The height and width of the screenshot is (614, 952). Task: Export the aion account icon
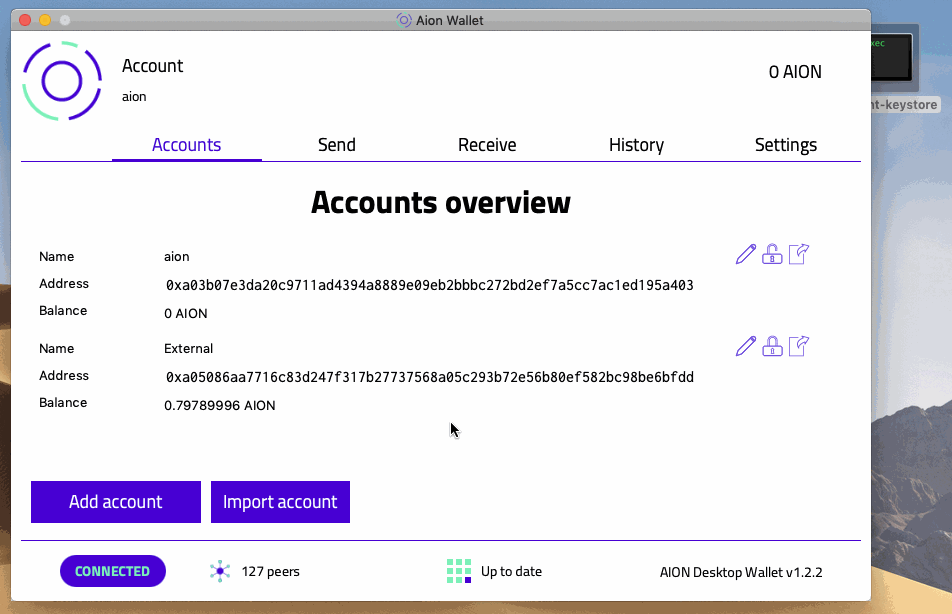[799, 254]
